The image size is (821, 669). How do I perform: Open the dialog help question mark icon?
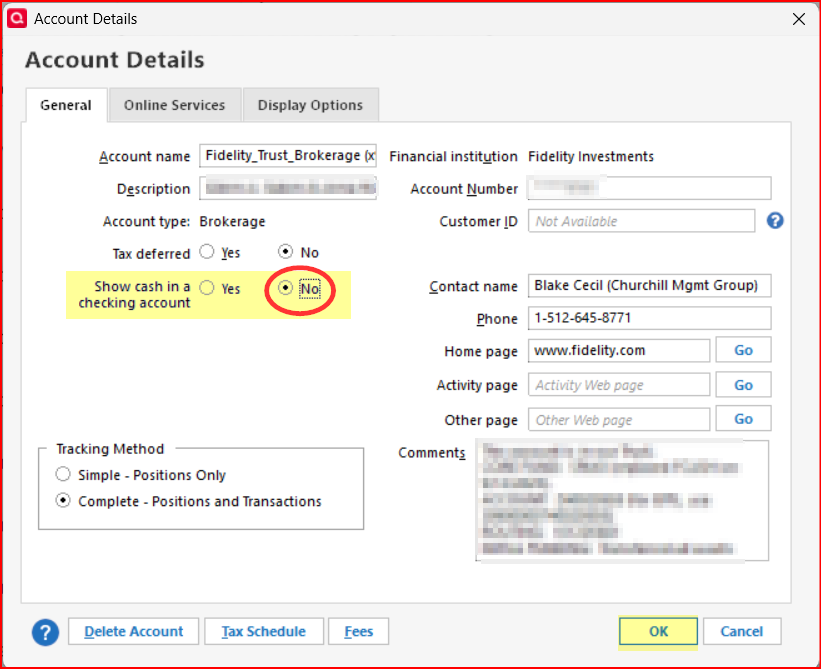[x=46, y=632]
